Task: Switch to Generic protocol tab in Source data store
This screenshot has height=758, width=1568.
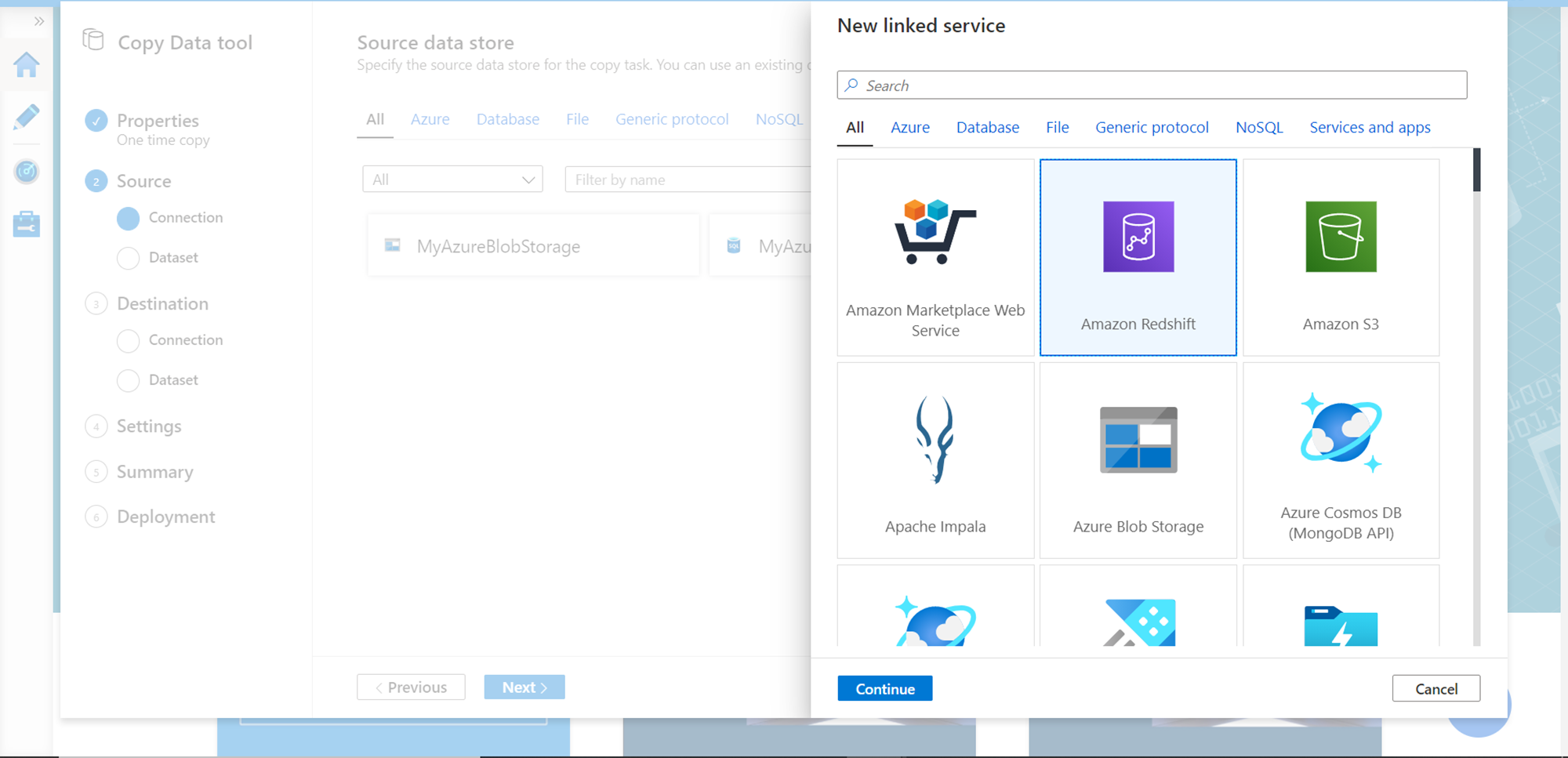Action: (x=672, y=119)
